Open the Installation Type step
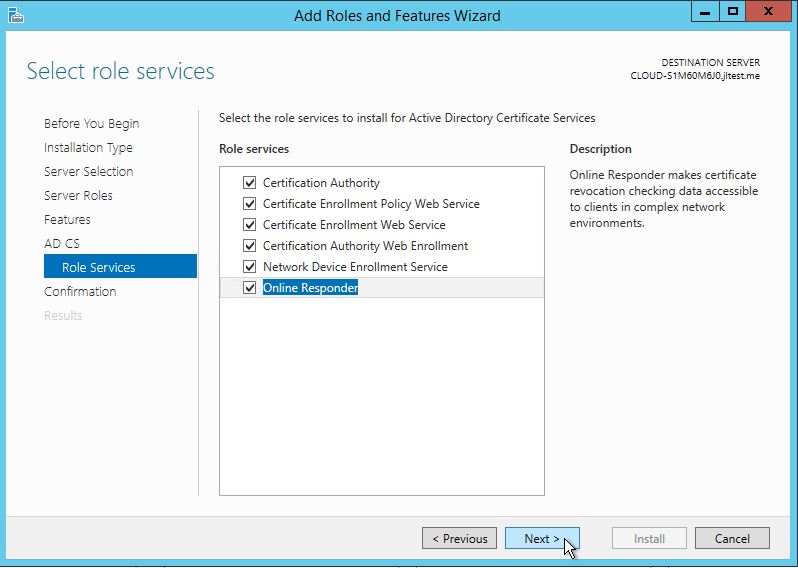 88,148
